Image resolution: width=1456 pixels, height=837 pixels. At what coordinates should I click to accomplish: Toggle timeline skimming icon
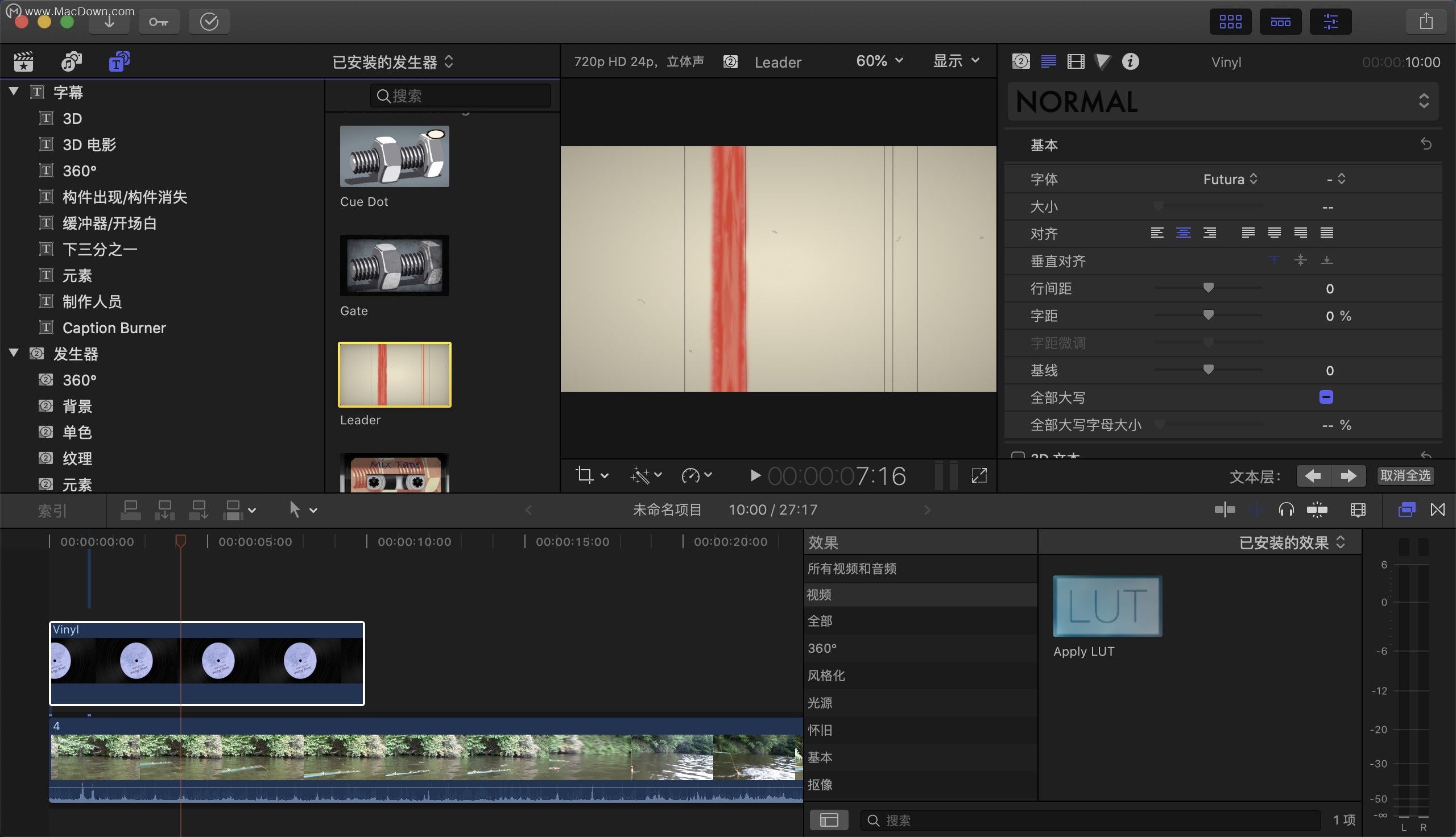point(1225,510)
